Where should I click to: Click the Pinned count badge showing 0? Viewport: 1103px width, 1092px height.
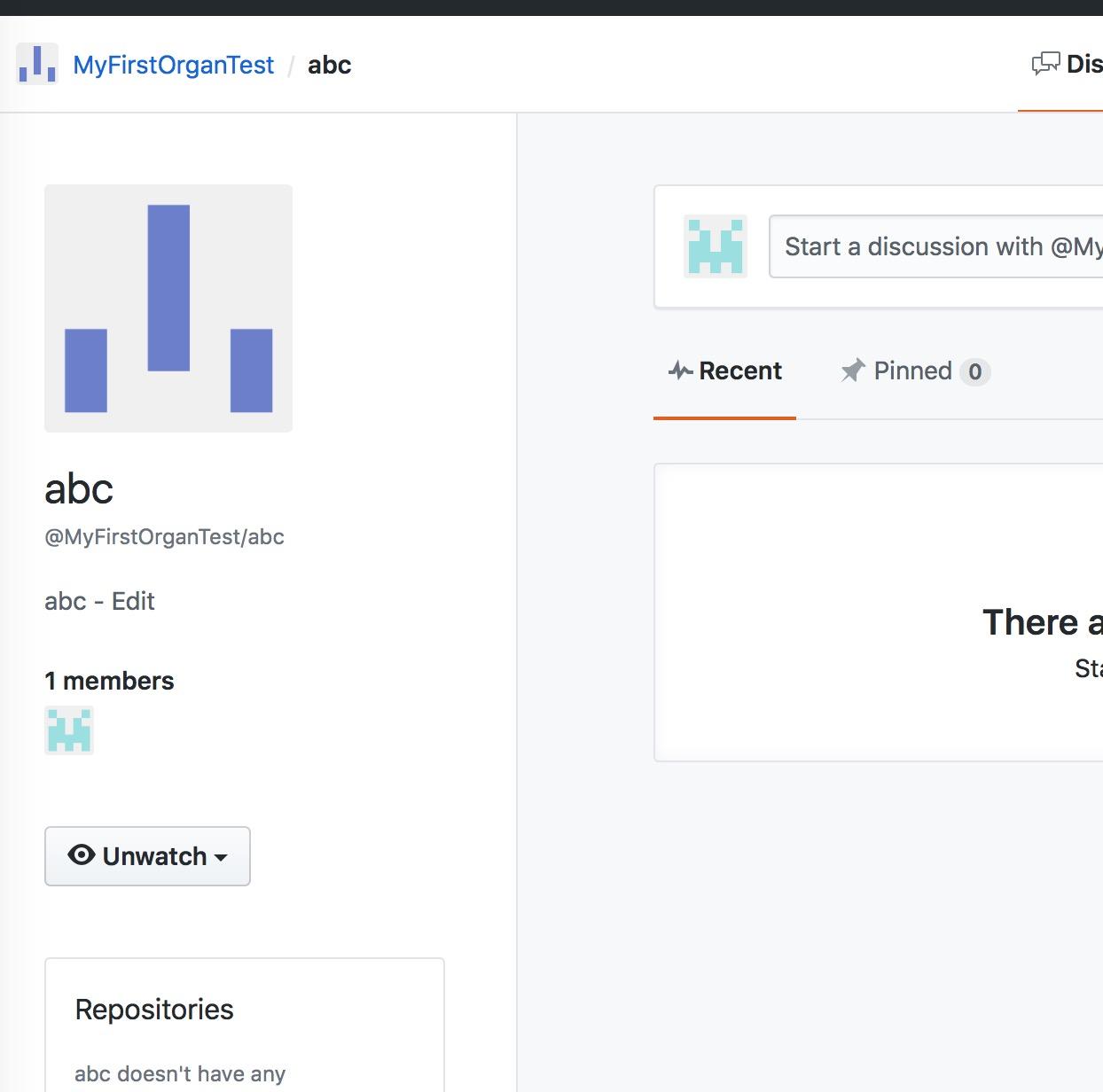(x=975, y=372)
